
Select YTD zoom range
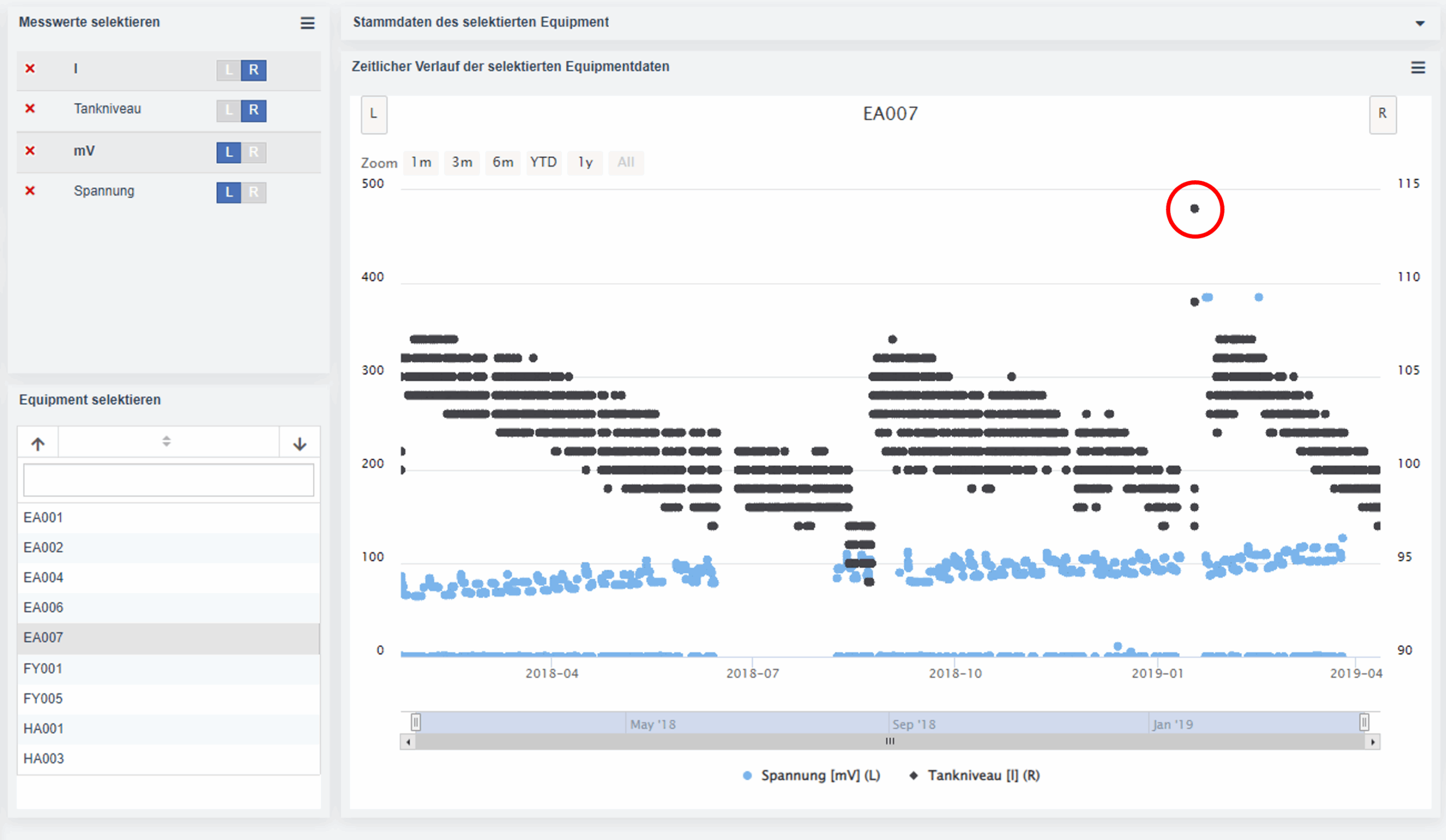pos(543,162)
